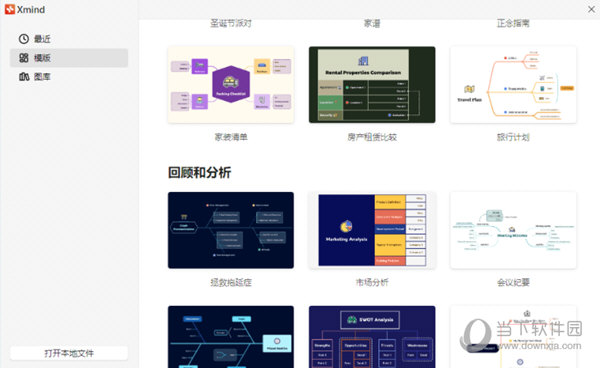The width and height of the screenshot is (600, 368).
Task: Click the Xmind logo icon
Action: pos(10,9)
